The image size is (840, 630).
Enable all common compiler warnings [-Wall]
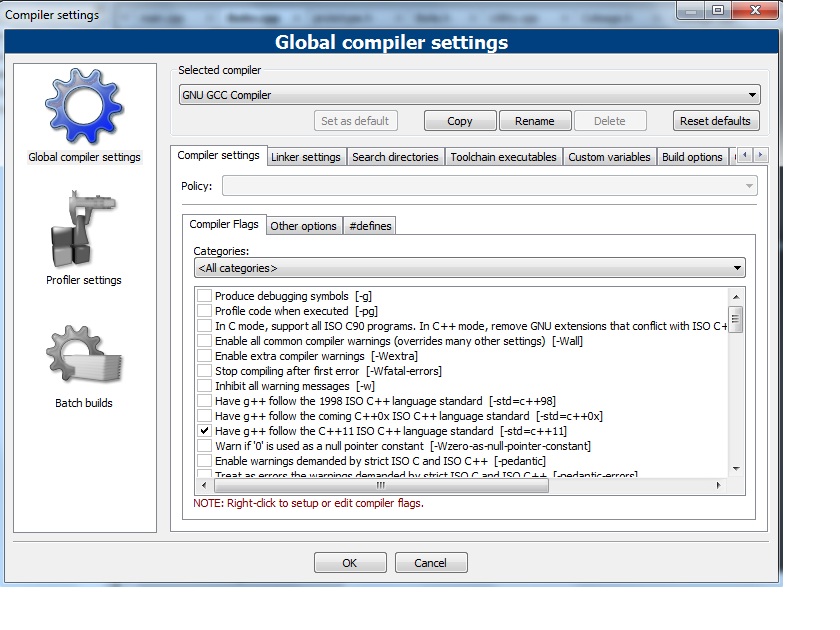[205, 341]
